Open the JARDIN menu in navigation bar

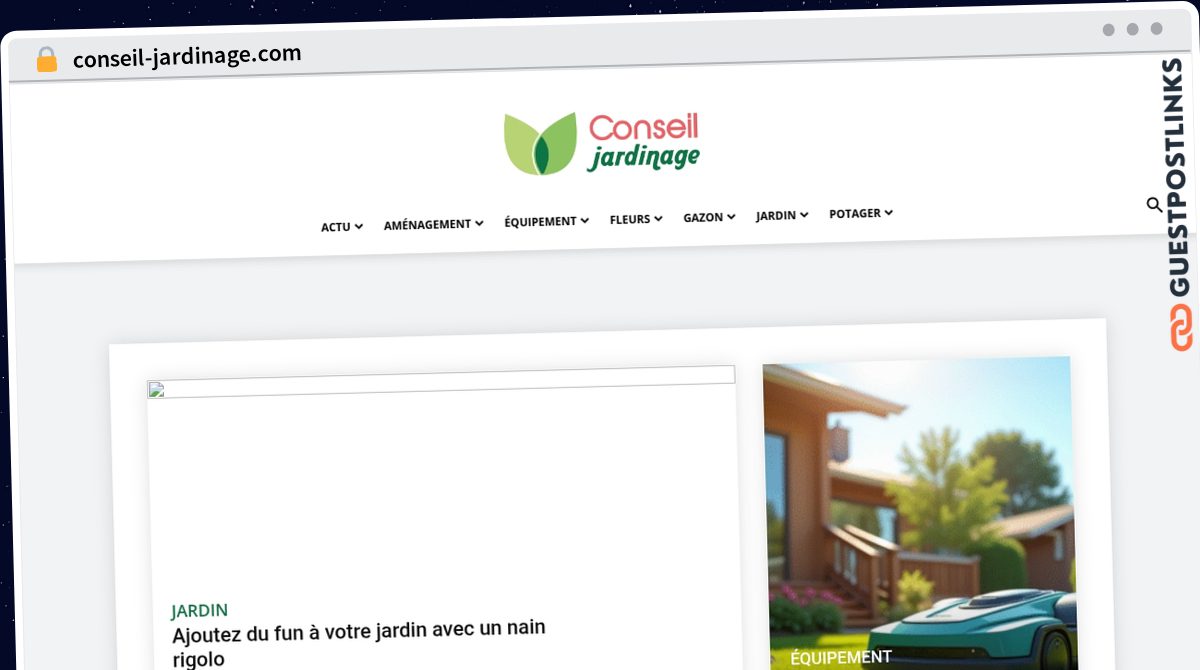coord(782,215)
